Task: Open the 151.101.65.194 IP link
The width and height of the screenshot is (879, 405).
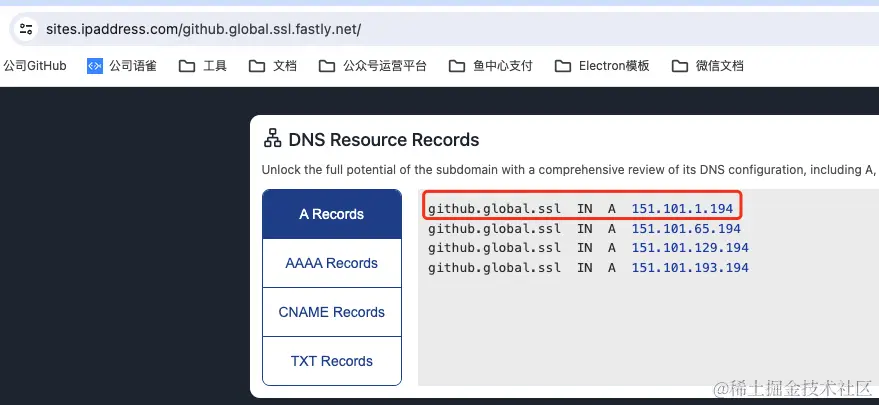Action: coord(686,229)
